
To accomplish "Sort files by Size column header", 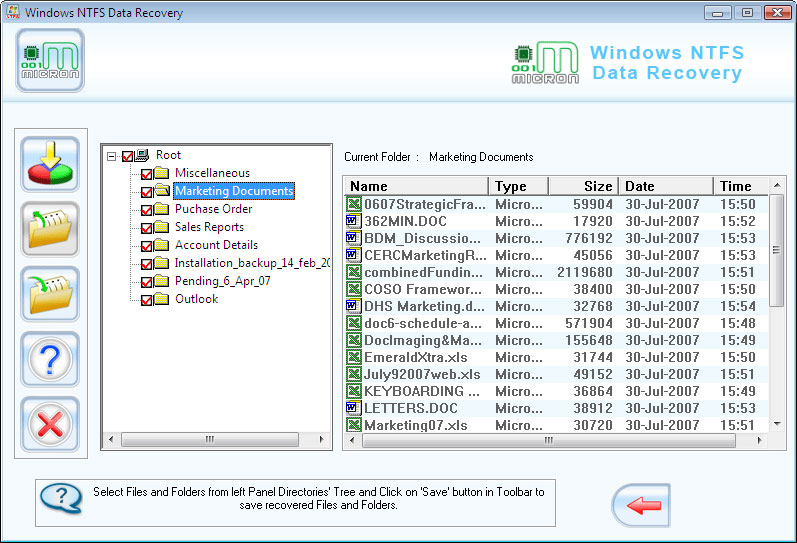I will 584,186.
